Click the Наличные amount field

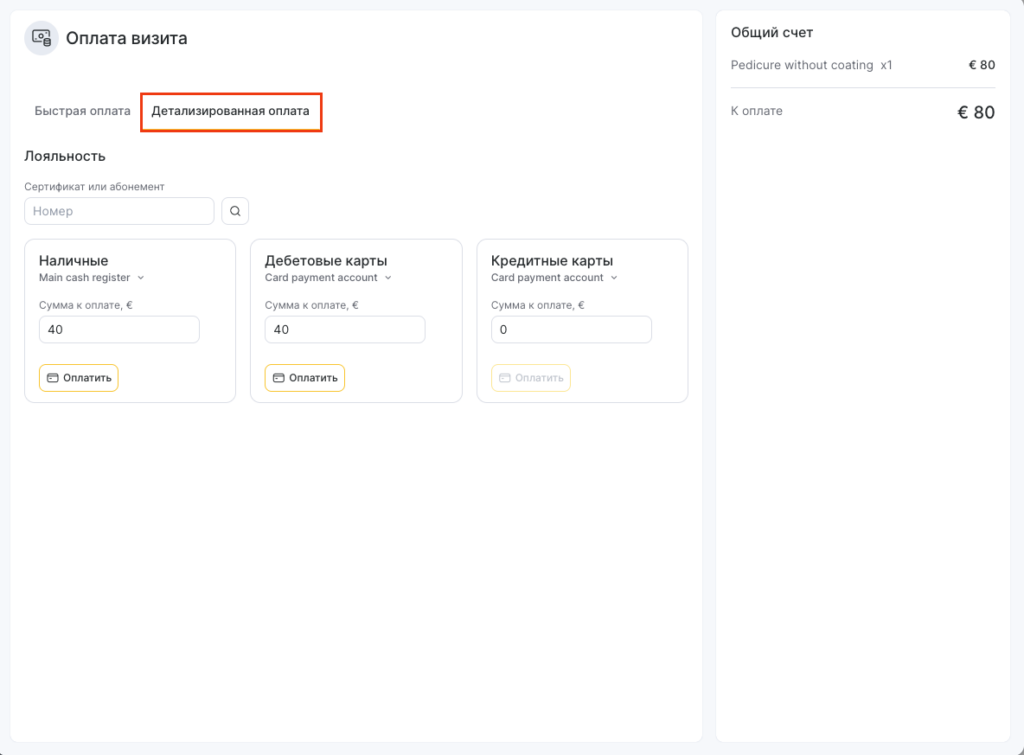(x=119, y=330)
